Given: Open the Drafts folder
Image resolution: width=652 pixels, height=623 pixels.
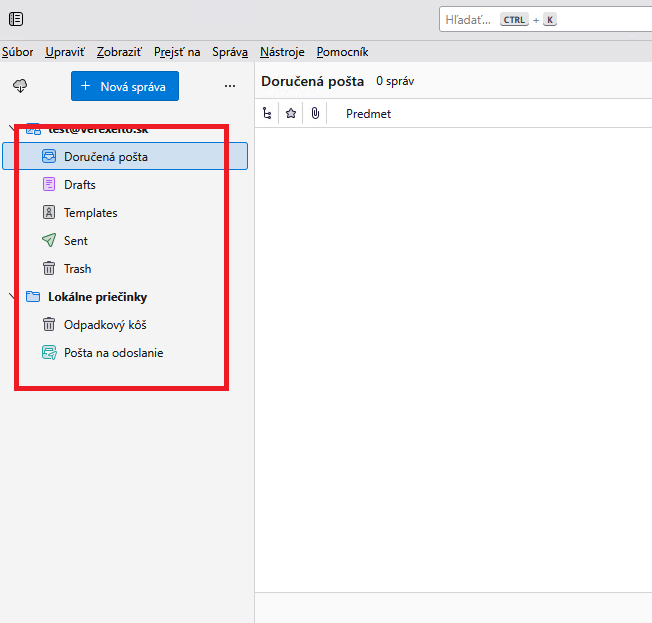Looking at the screenshot, I should [x=79, y=185].
